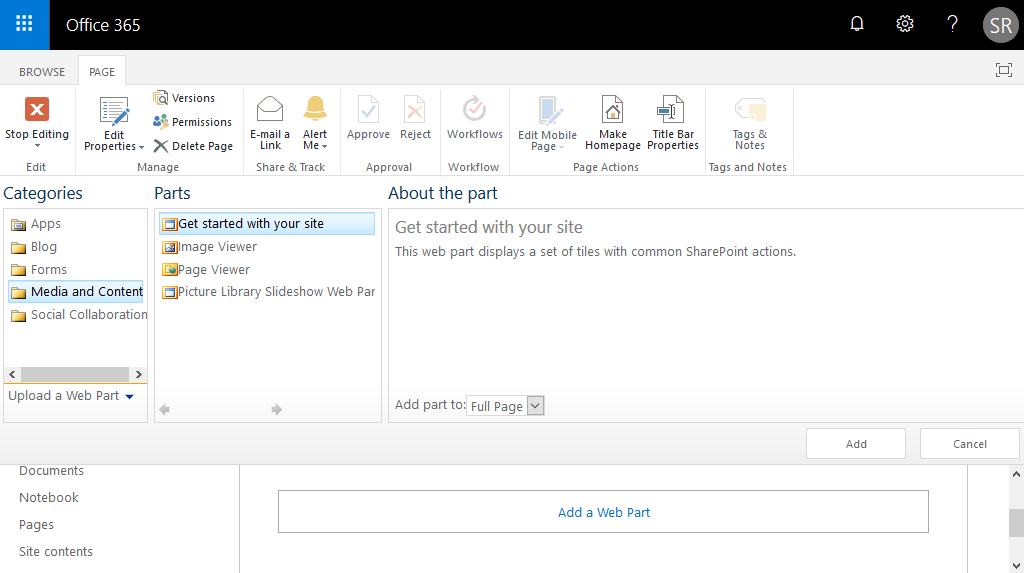Open Title Bar Properties
The image size is (1024, 573).
(673, 123)
